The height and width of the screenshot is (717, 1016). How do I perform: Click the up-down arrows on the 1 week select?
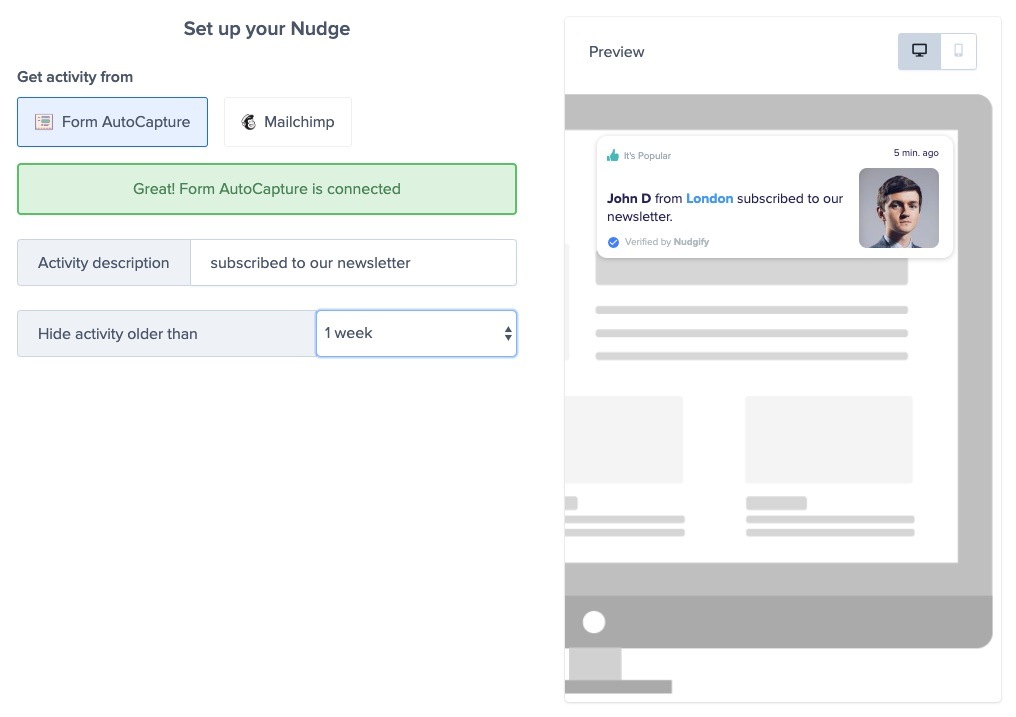(508, 333)
